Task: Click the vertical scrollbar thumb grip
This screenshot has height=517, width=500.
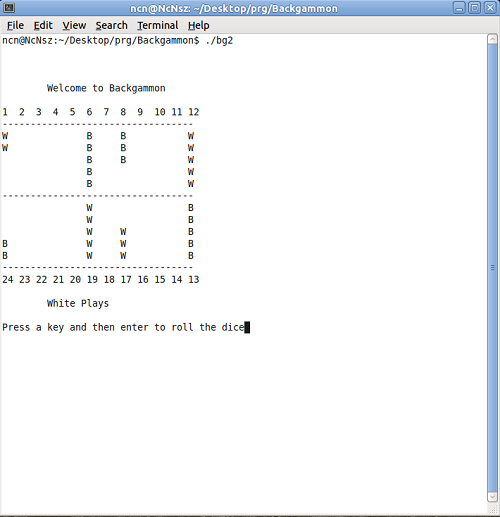Action: point(492,267)
